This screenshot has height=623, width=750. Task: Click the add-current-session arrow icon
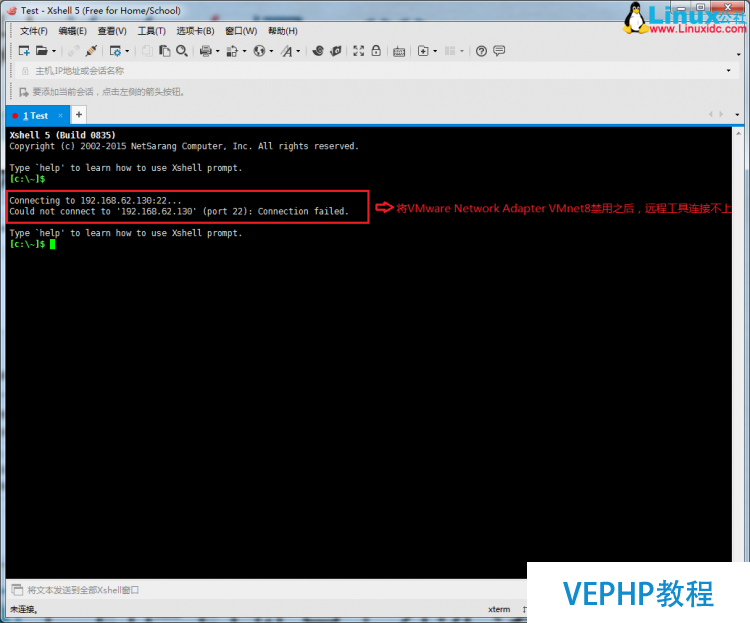[x=23, y=92]
